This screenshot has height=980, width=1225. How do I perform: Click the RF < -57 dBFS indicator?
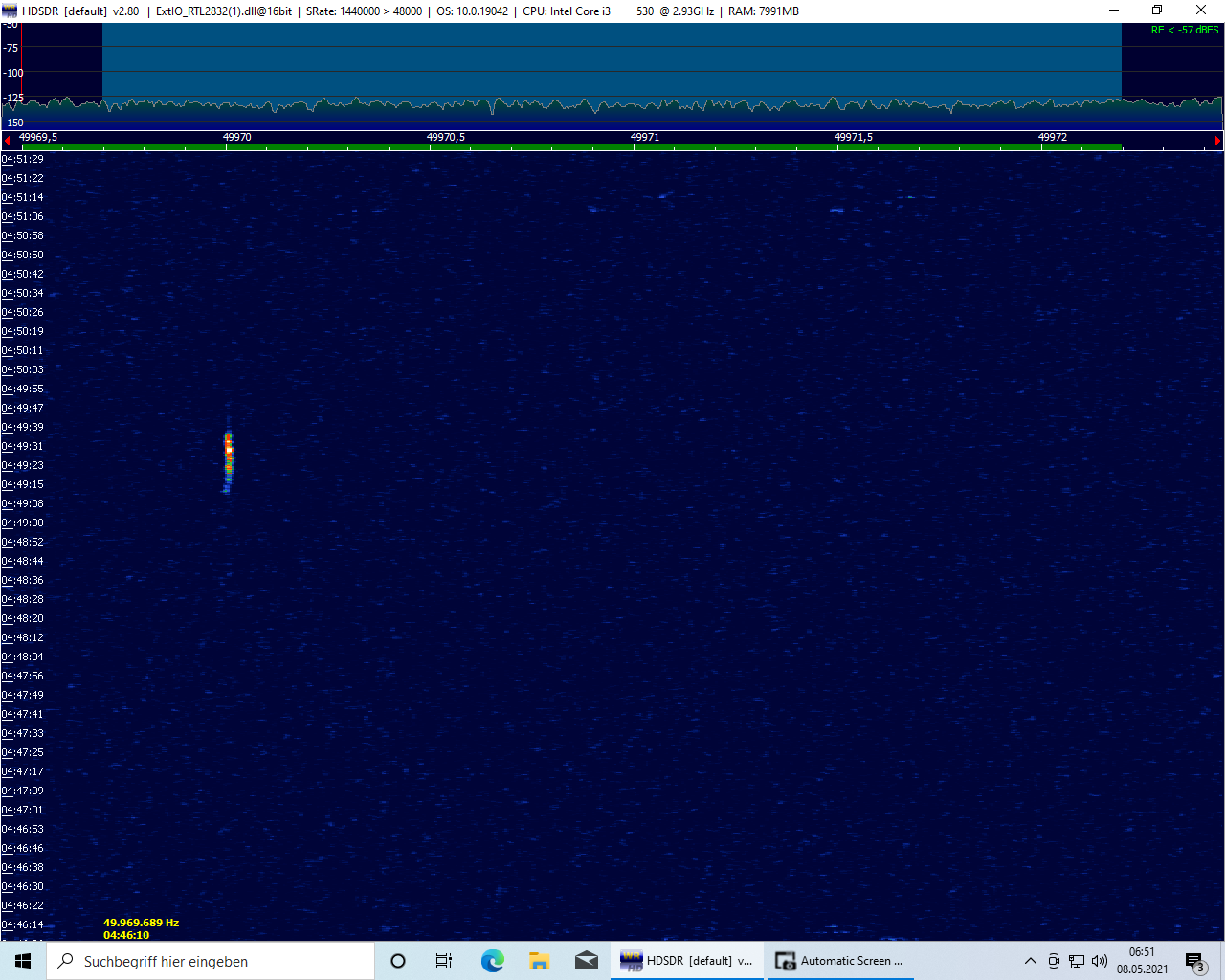tap(1185, 30)
